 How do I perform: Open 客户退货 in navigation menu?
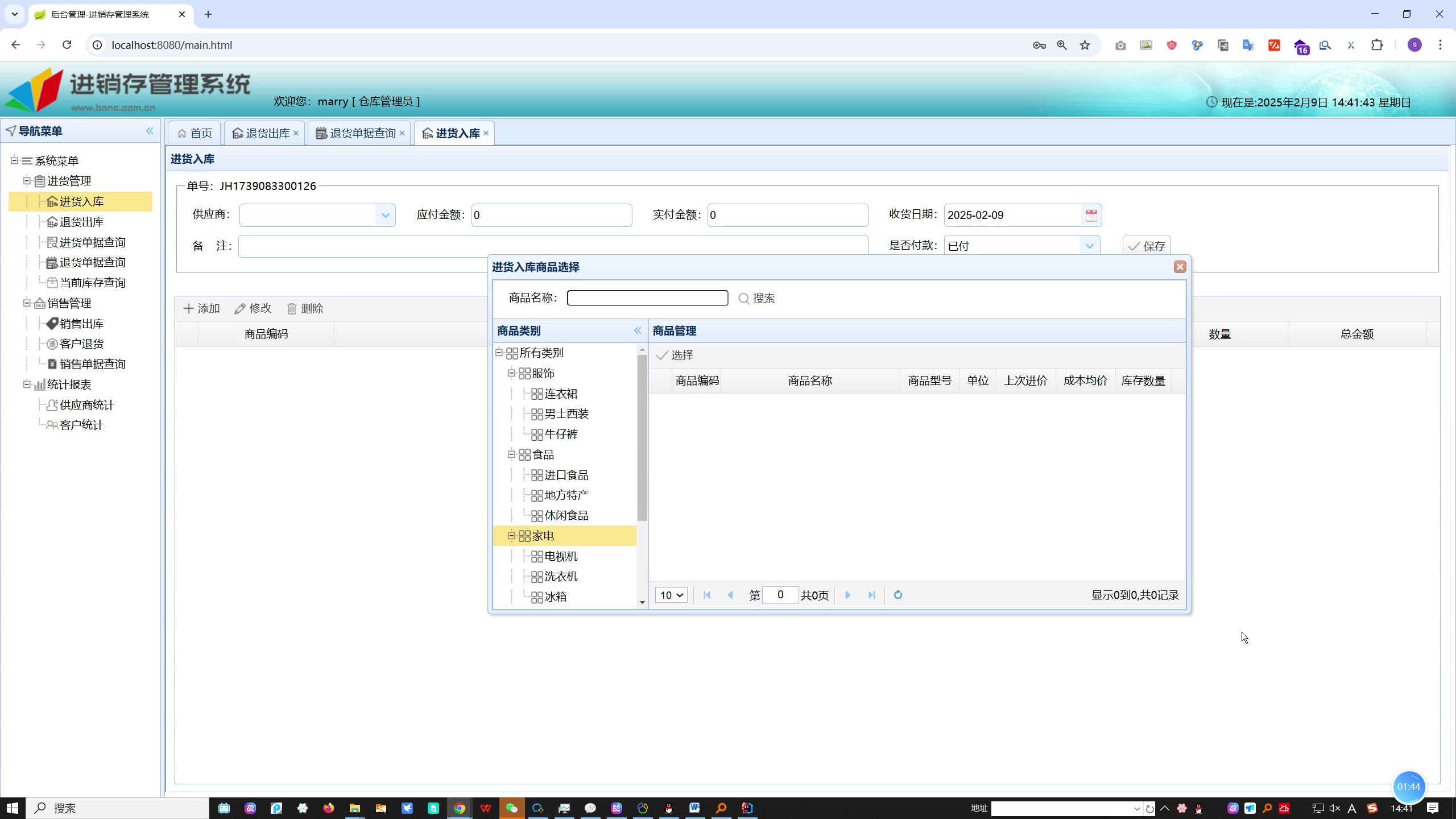[x=81, y=344]
